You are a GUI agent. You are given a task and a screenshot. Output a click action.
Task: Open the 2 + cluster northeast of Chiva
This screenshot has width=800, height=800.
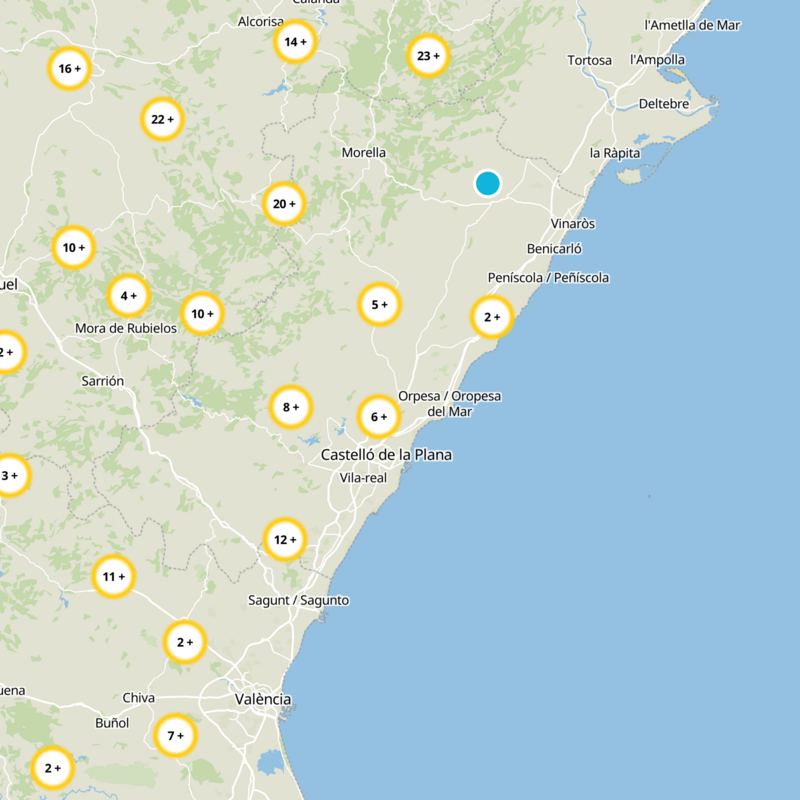(x=185, y=642)
